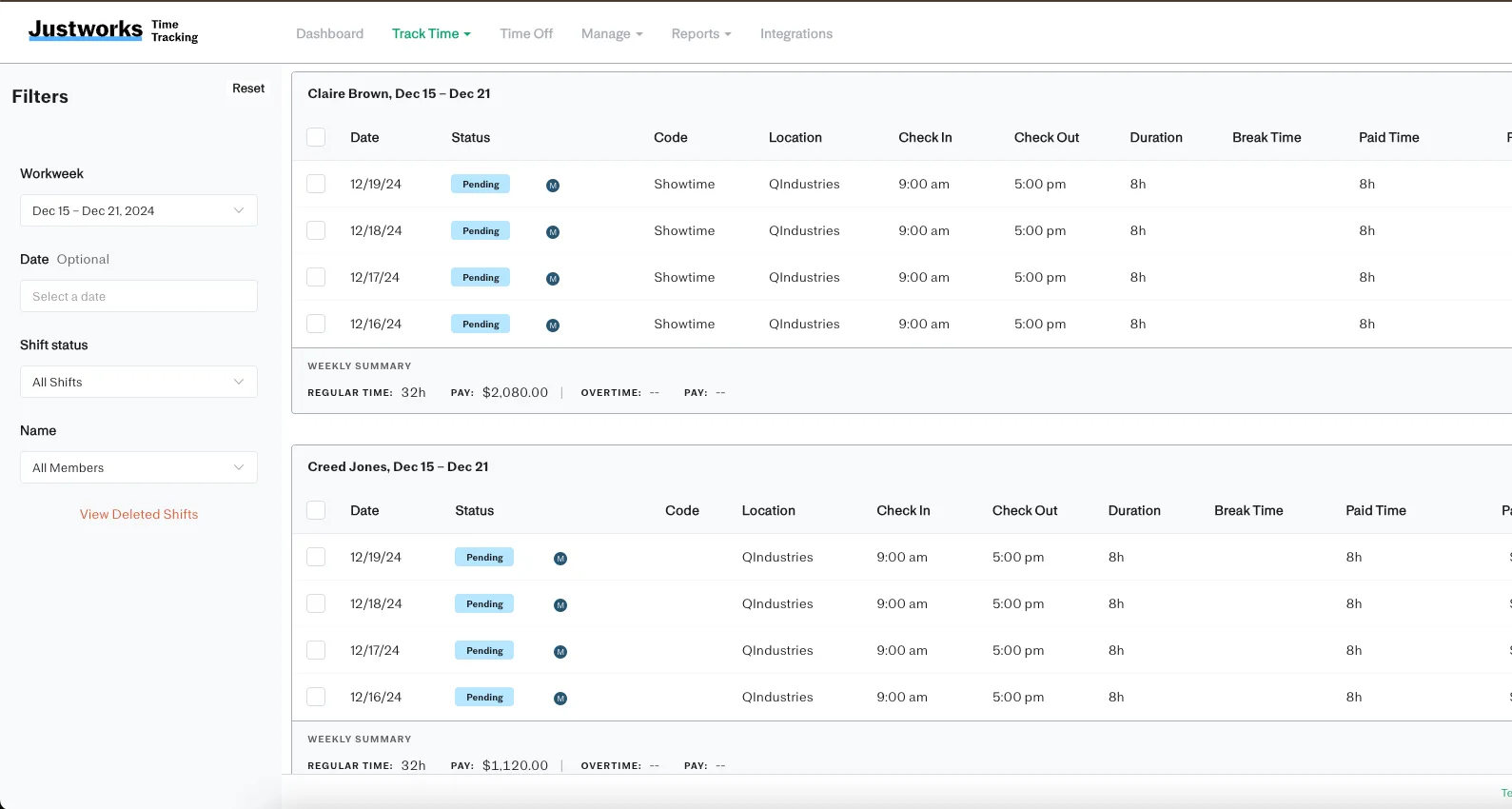
Task: Click the Claire Brown, Dec 15 – Dec 21 heading
Action: point(399,93)
